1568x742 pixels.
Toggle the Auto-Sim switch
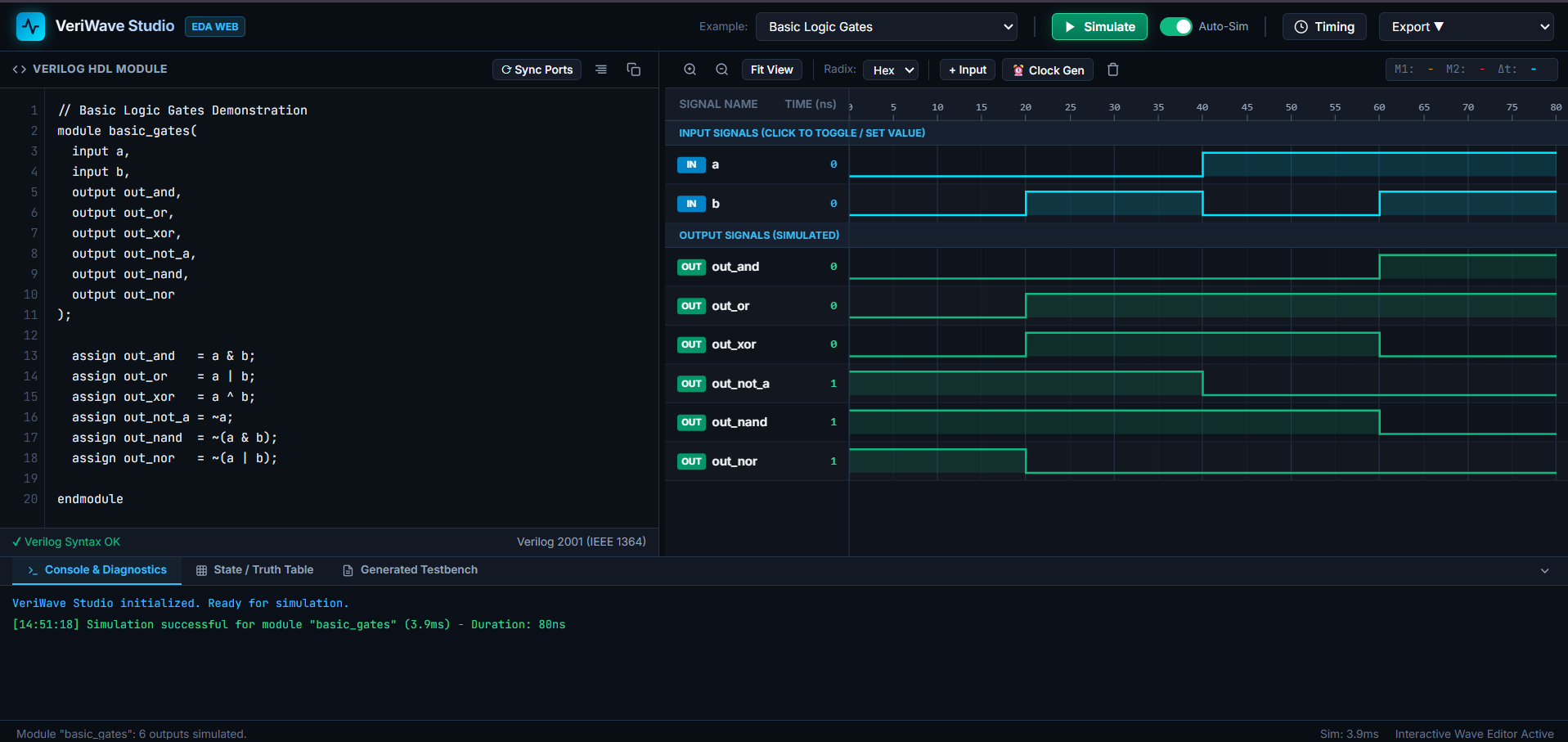pos(1176,27)
